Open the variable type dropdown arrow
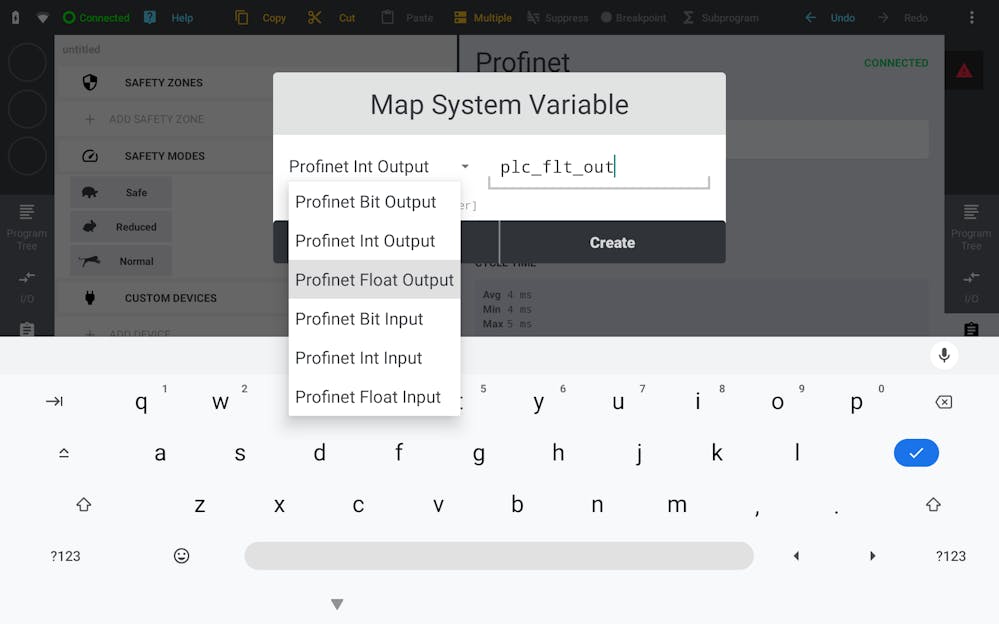Screen dimensions: 999x624 465,166
